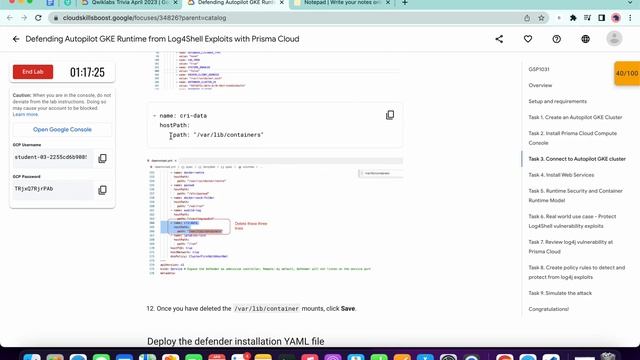Viewport: 640px width, 360px height.
Task: Click Open Google Console
Action: [x=62, y=129]
